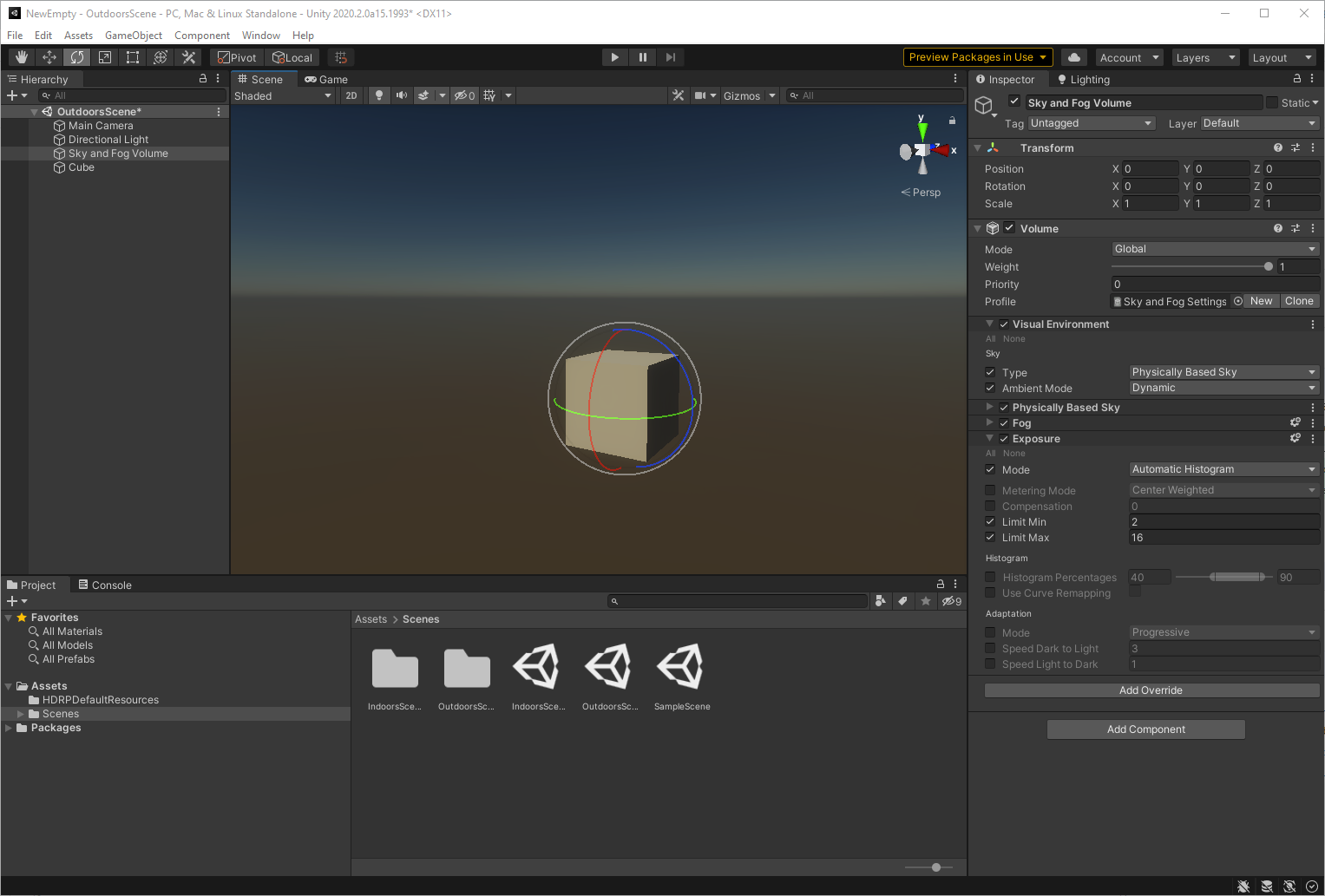Start Play mode
Viewport: 1325px width, 896px height.
click(615, 57)
